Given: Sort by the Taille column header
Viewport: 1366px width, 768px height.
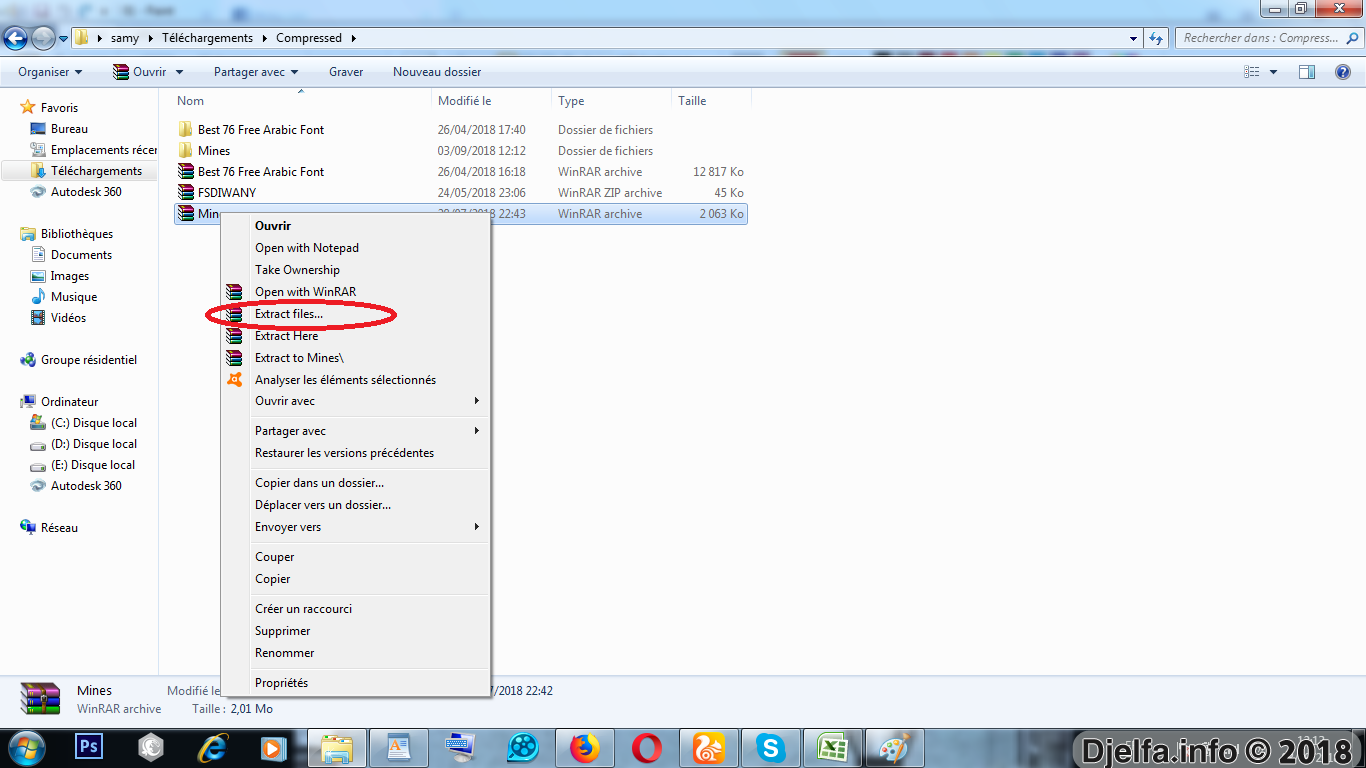Looking at the screenshot, I should [x=692, y=101].
